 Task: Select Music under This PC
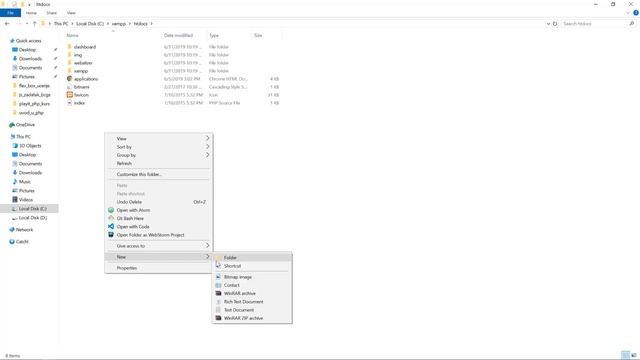24,182
